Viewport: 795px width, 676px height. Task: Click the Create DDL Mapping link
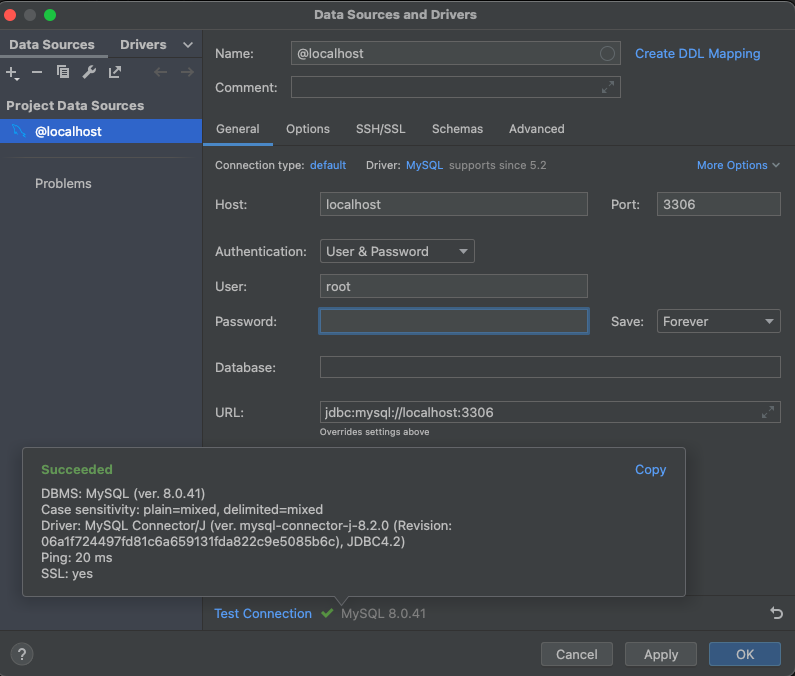pyautogui.click(x=697, y=53)
